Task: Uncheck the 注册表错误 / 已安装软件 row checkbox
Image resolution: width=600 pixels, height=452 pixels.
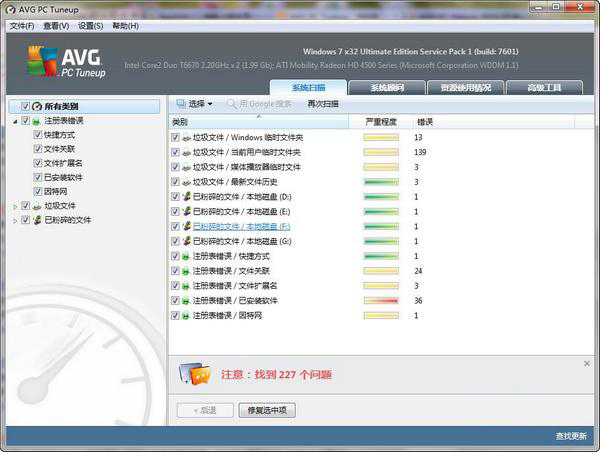Action: point(175,301)
